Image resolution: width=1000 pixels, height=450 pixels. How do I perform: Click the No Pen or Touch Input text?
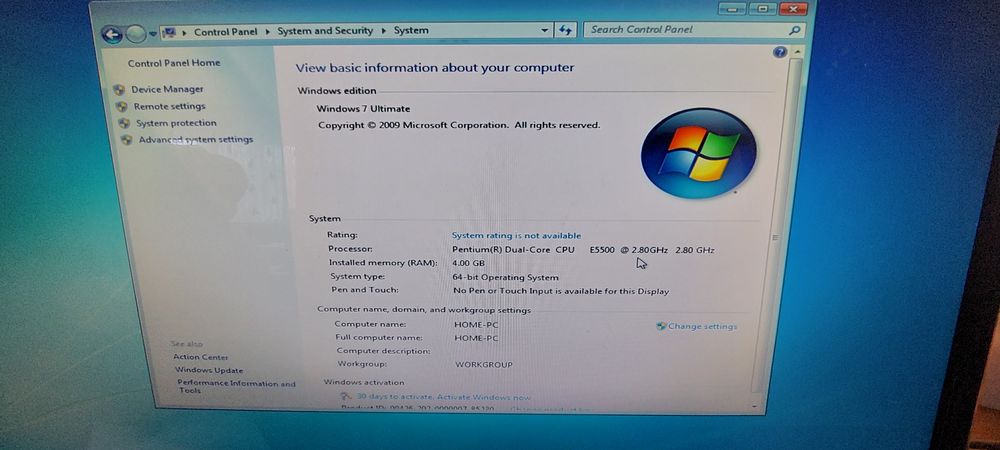tap(561, 291)
